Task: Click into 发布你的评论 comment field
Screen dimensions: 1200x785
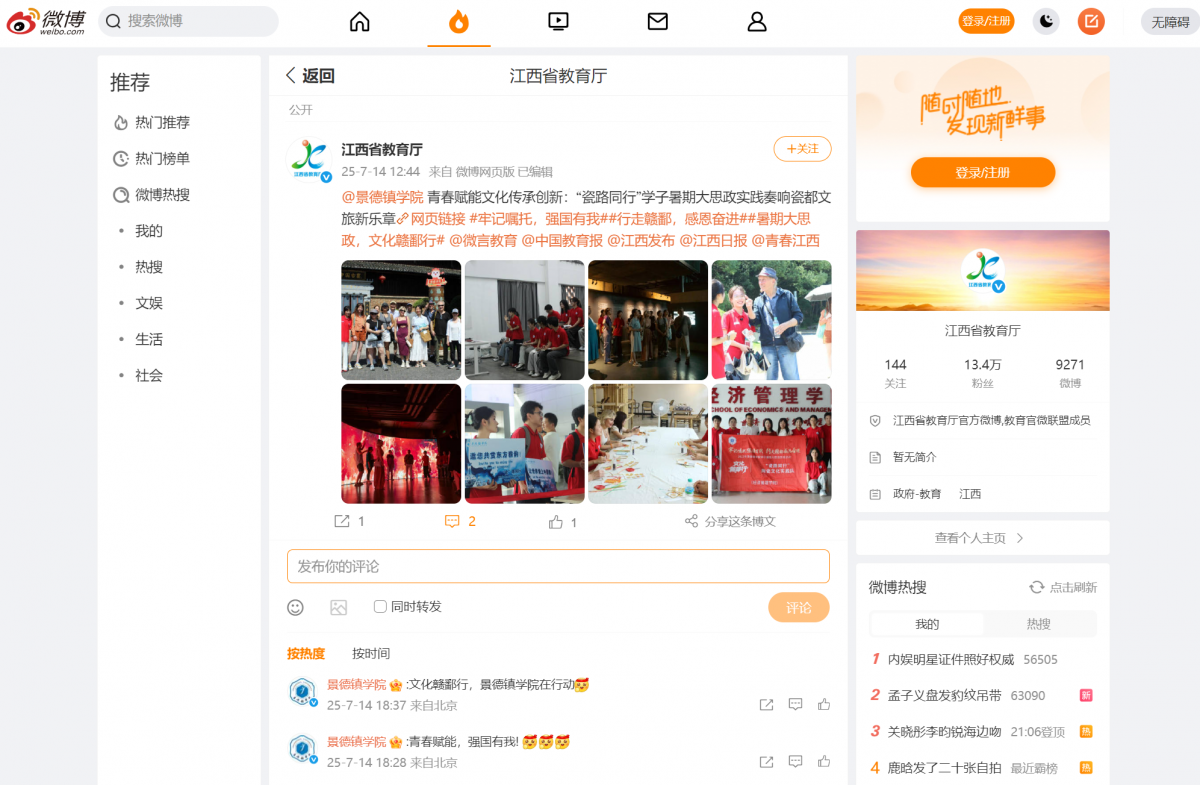Action: [x=558, y=566]
